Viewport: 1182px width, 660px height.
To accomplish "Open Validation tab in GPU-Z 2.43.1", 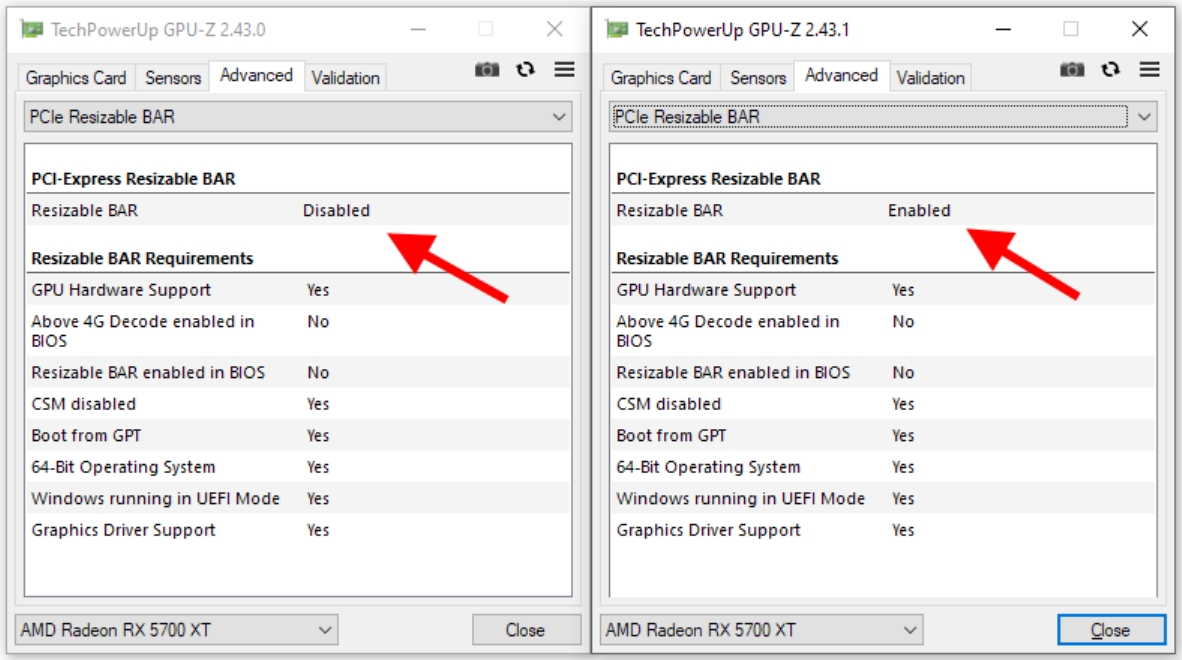I will click(x=930, y=78).
